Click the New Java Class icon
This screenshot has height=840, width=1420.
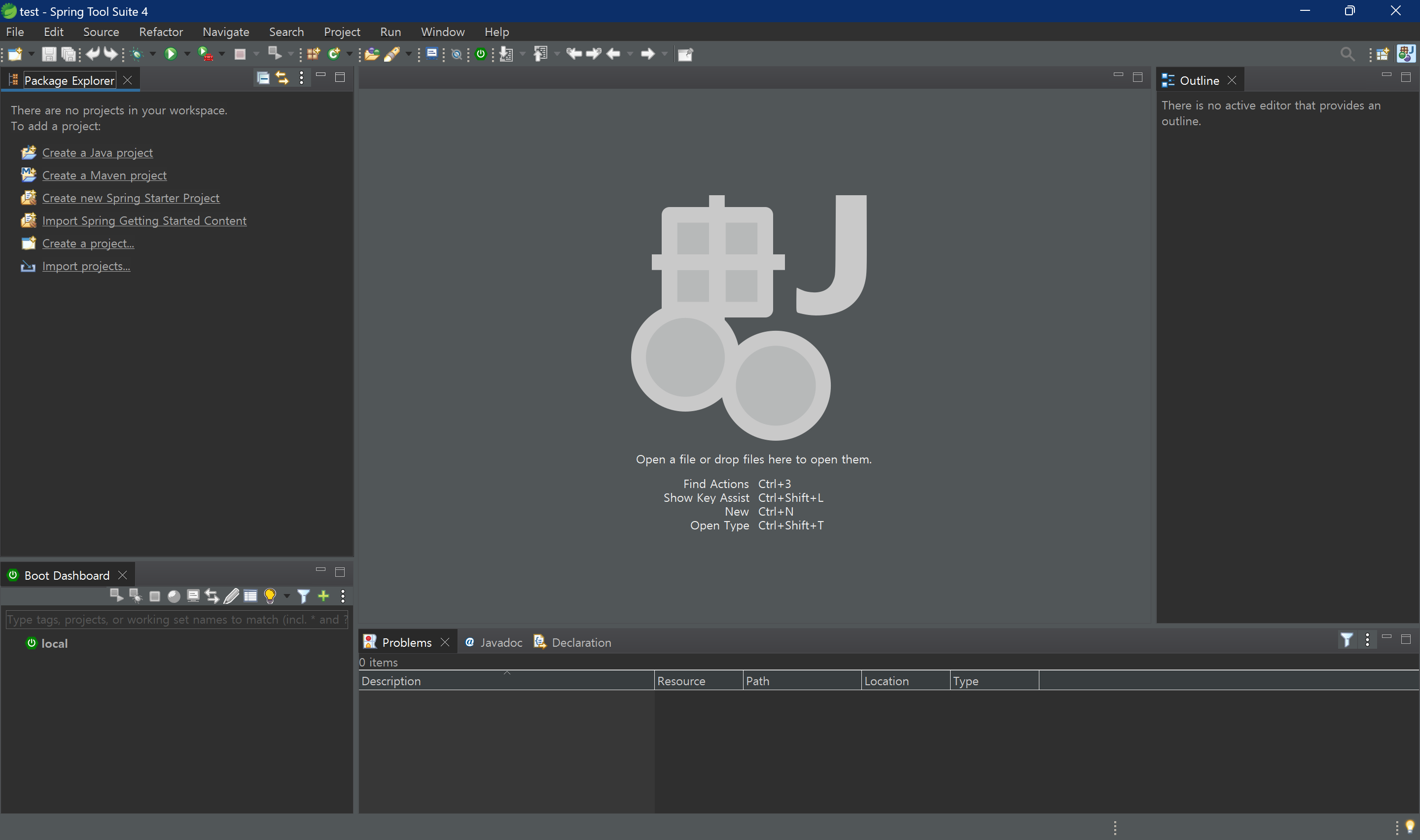[334, 54]
